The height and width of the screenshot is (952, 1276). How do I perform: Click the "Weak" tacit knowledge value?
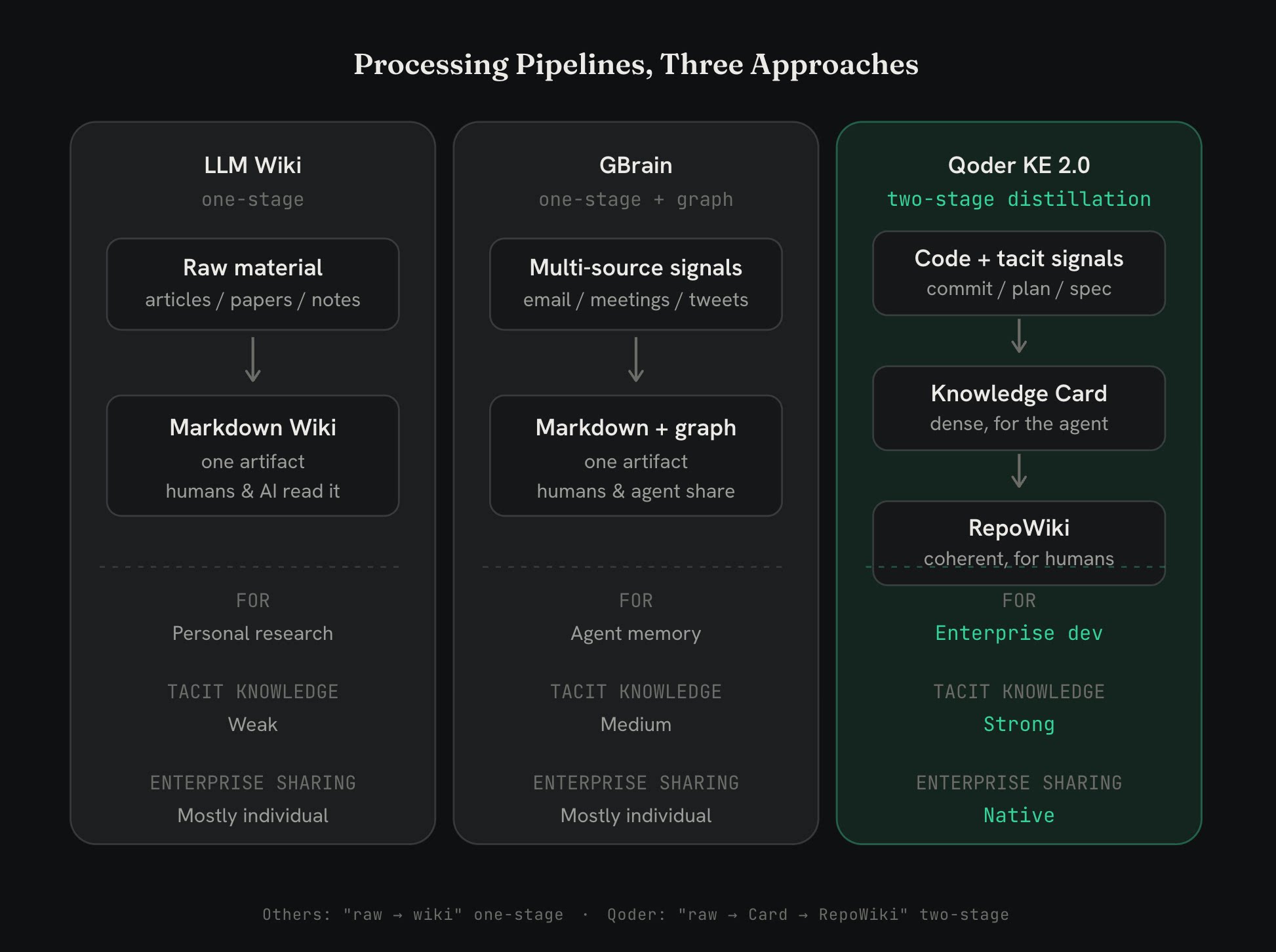(252, 724)
